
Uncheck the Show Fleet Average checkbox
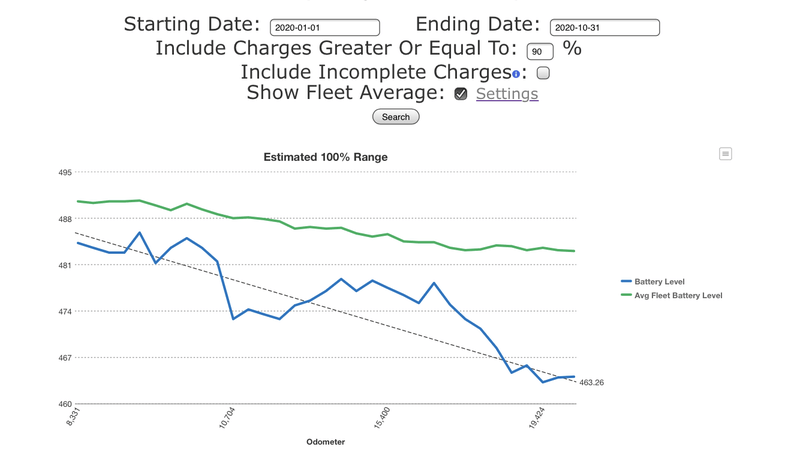click(460, 94)
